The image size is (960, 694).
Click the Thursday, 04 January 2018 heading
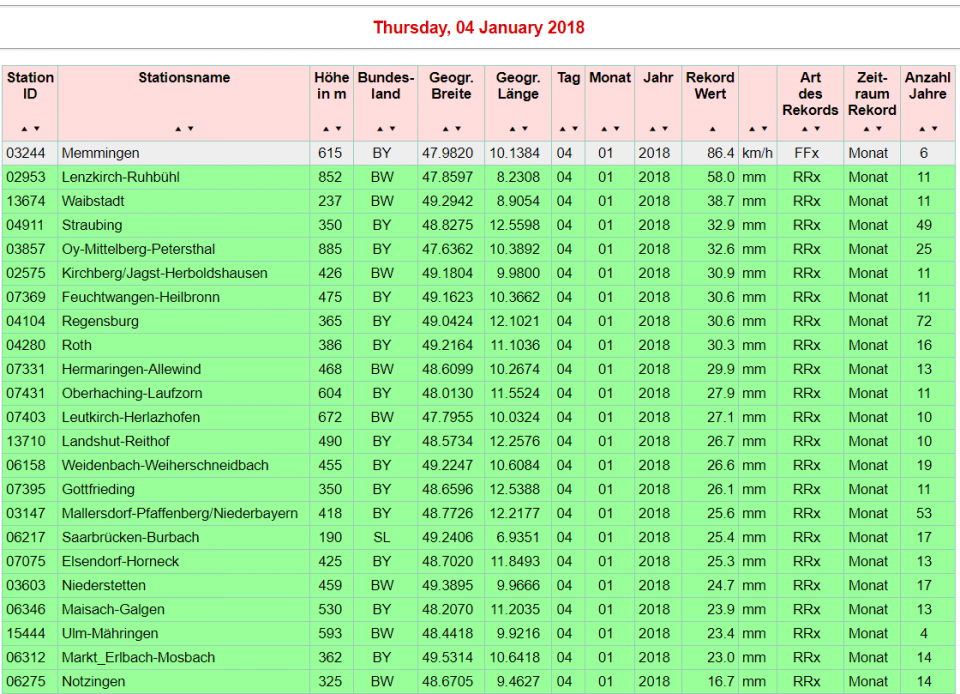479,28
